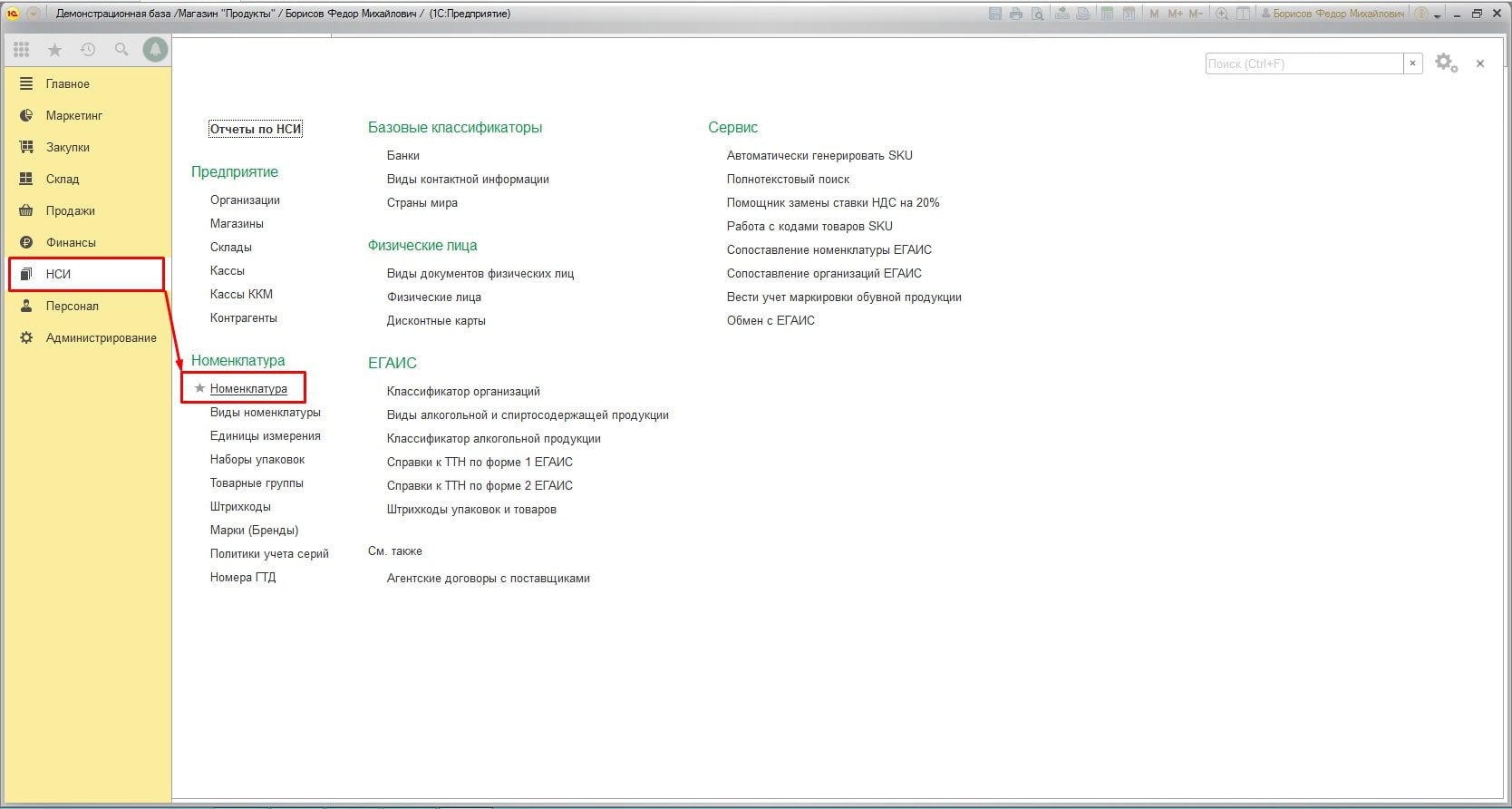Switch to Администрирование section
Image resolution: width=1512 pixels, height=809 pixels.
pos(101,337)
